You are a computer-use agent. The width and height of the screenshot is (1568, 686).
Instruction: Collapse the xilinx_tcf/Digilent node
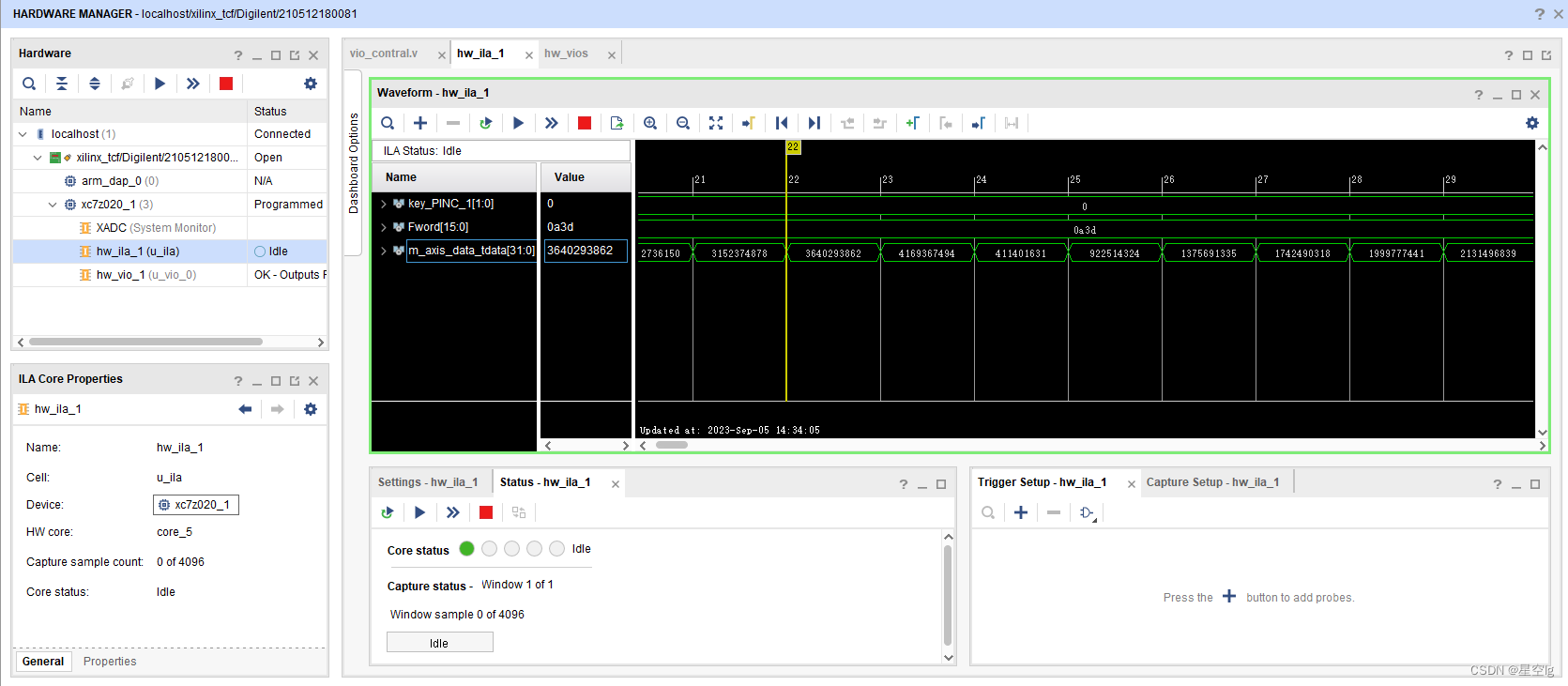(x=38, y=158)
